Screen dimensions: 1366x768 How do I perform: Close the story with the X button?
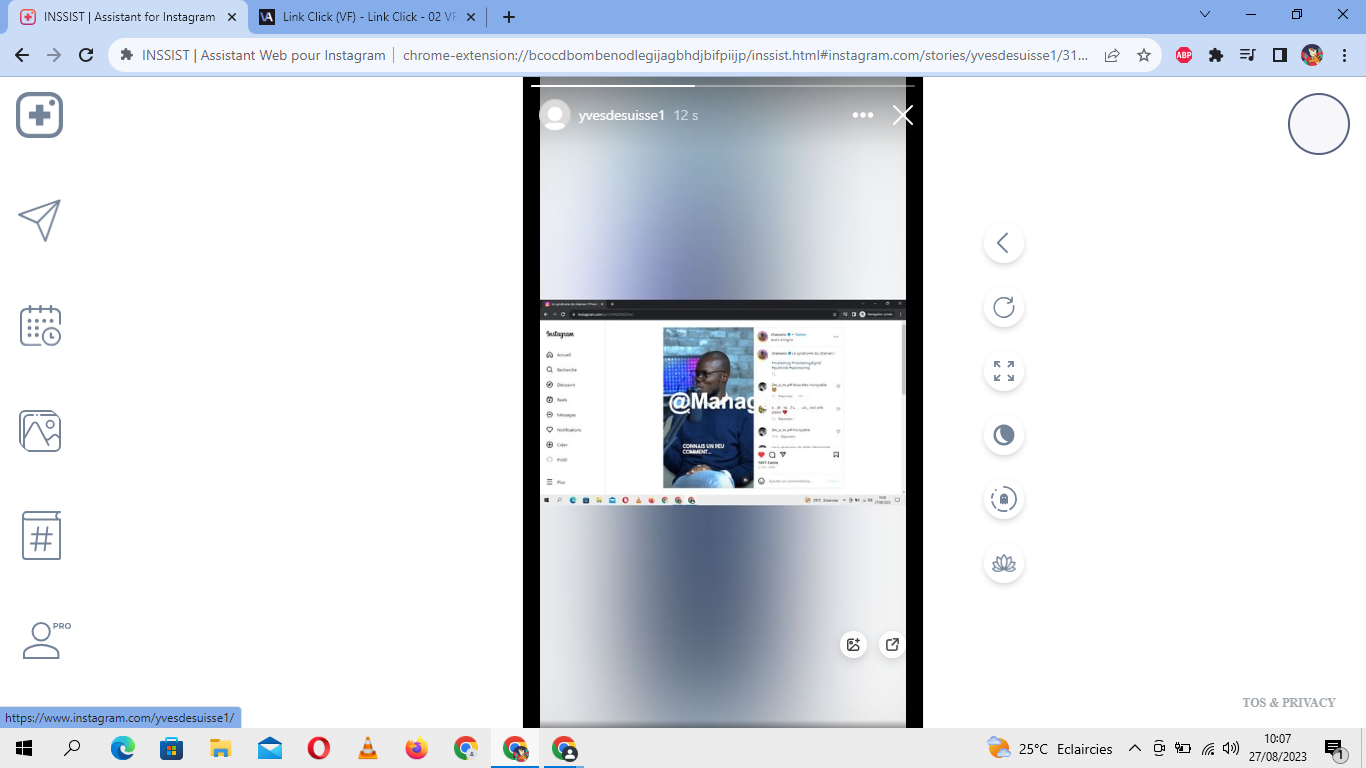[x=902, y=115]
